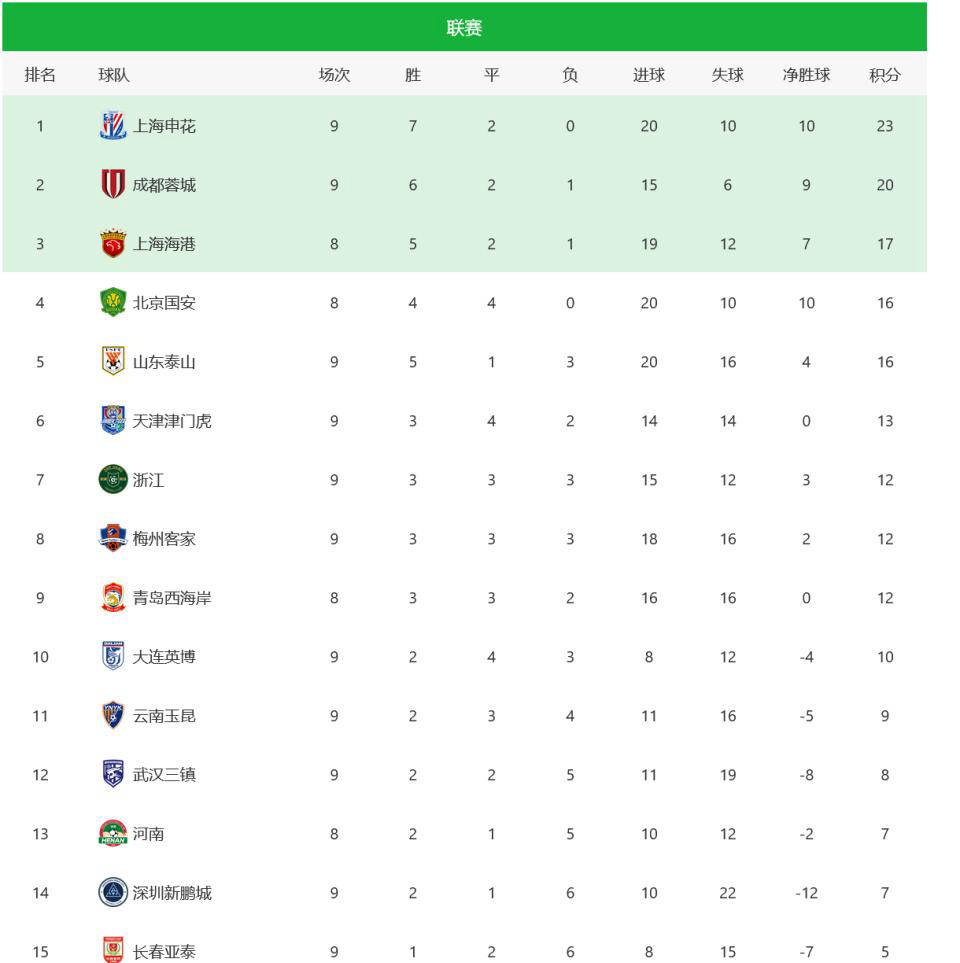This screenshot has height=963, width=960.
Task: Click the Shanghai Shenhua (上海申花) team crest
Action: pyautogui.click(x=113, y=126)
